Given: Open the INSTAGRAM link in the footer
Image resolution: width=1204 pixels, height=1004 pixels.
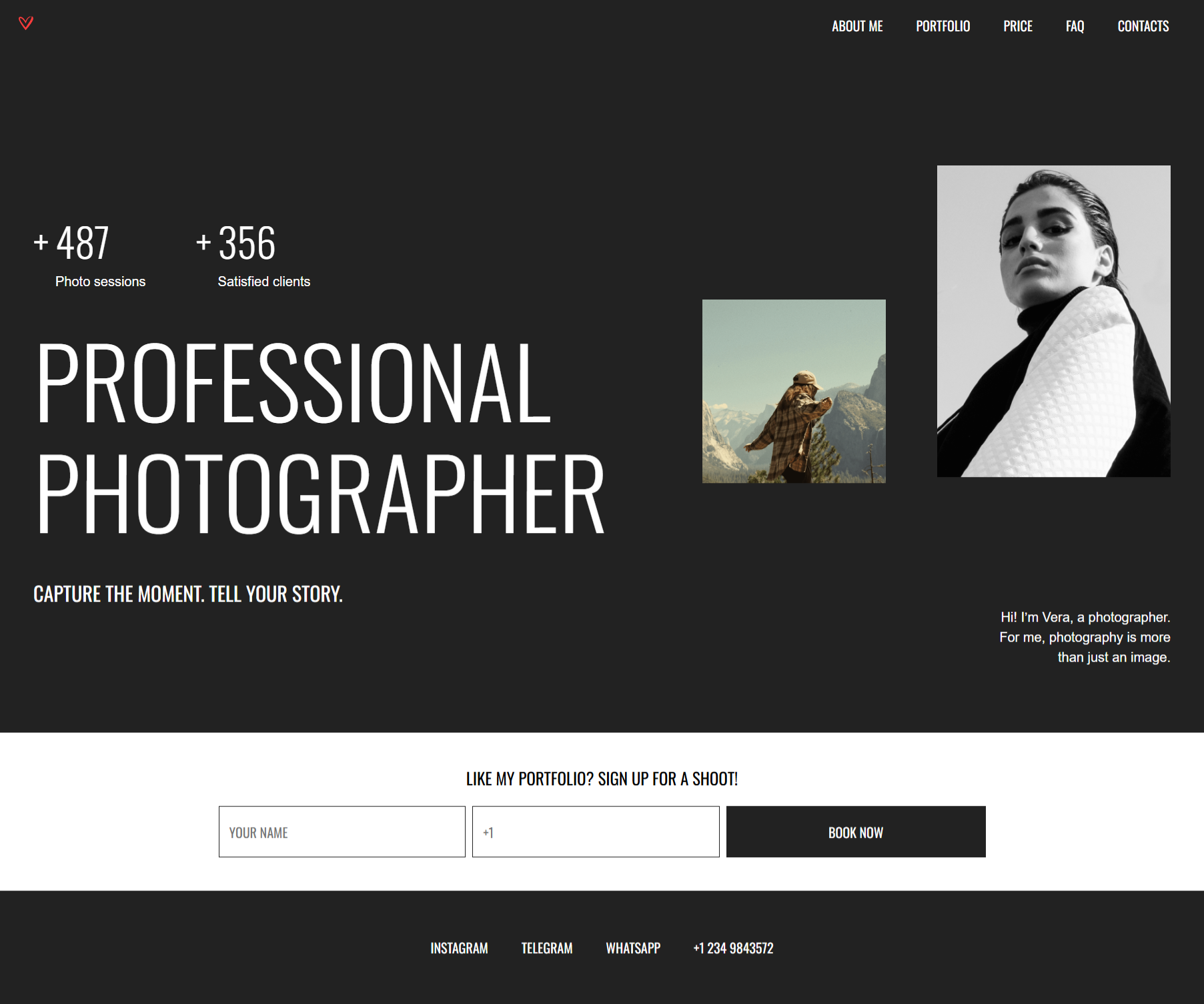Looking at the screenshot, I should click(x=459, y=947).
